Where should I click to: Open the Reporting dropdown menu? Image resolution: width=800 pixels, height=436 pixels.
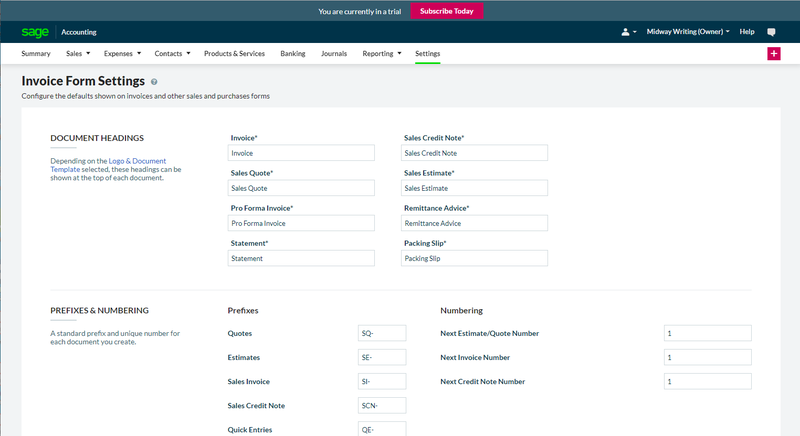click(x=382, y=54)
